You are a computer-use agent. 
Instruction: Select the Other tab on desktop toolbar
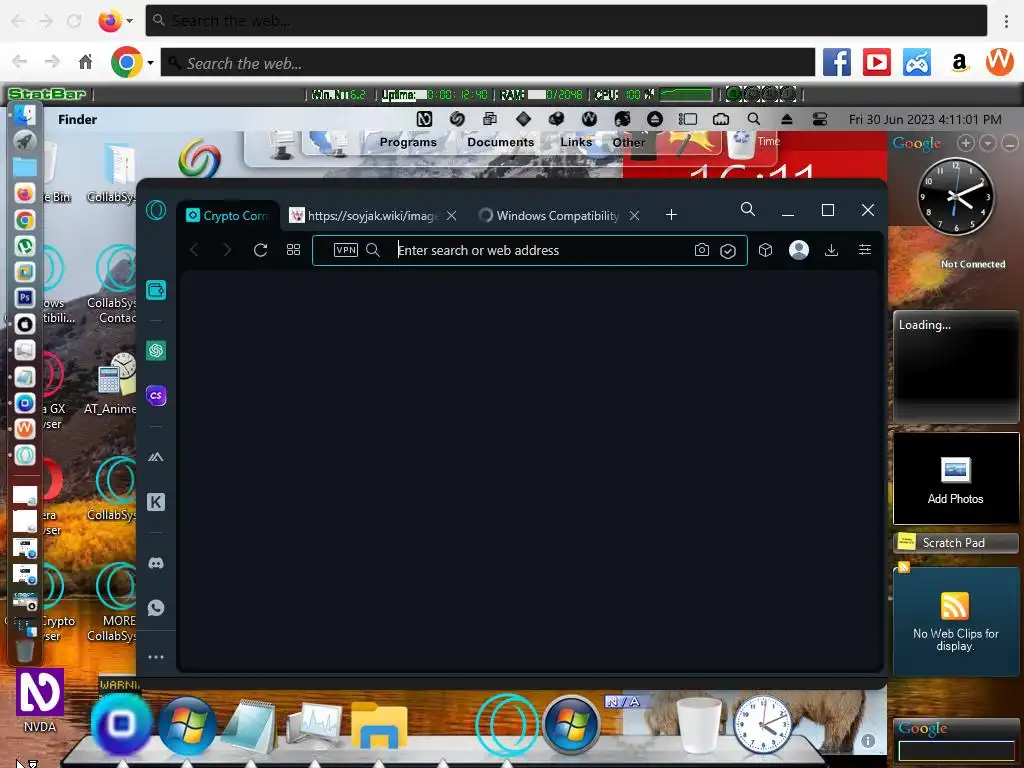pos(629,142)
